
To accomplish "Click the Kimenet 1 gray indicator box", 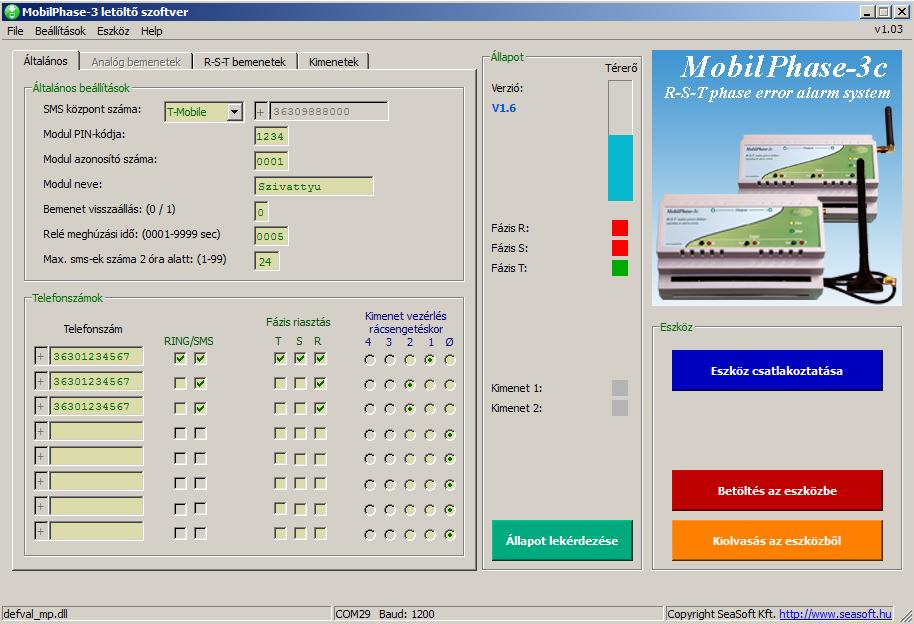I will click(x=620, y=388).
